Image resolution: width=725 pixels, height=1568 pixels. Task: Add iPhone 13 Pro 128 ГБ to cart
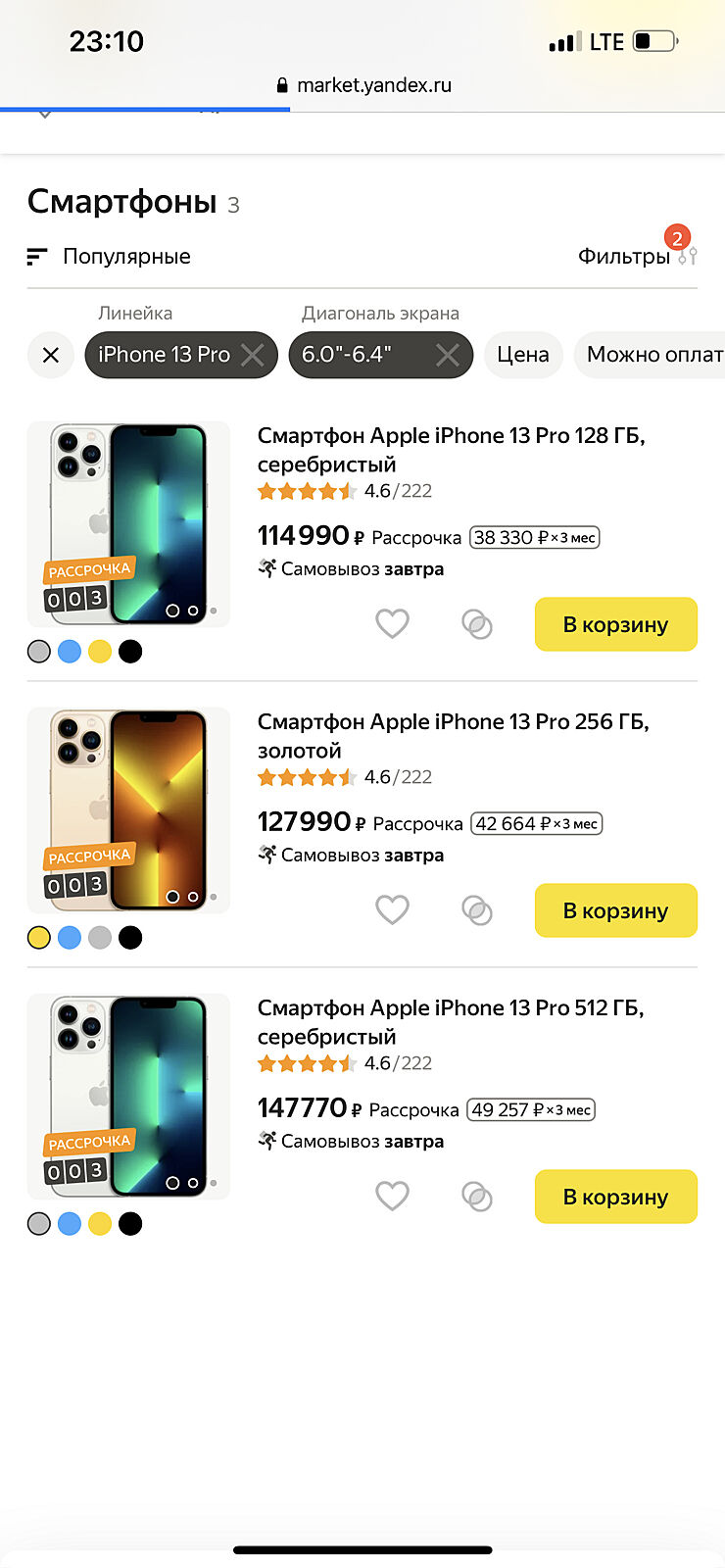(615, 624)
